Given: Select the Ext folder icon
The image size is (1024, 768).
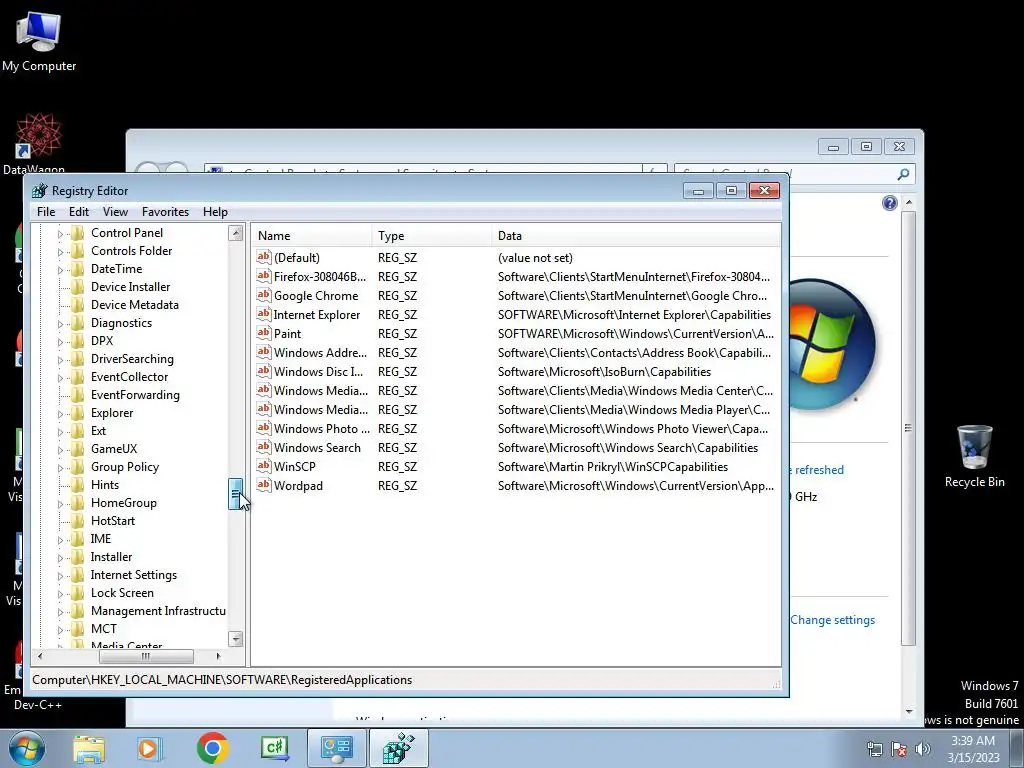Looking at the screenshot, I should point(78,431).
